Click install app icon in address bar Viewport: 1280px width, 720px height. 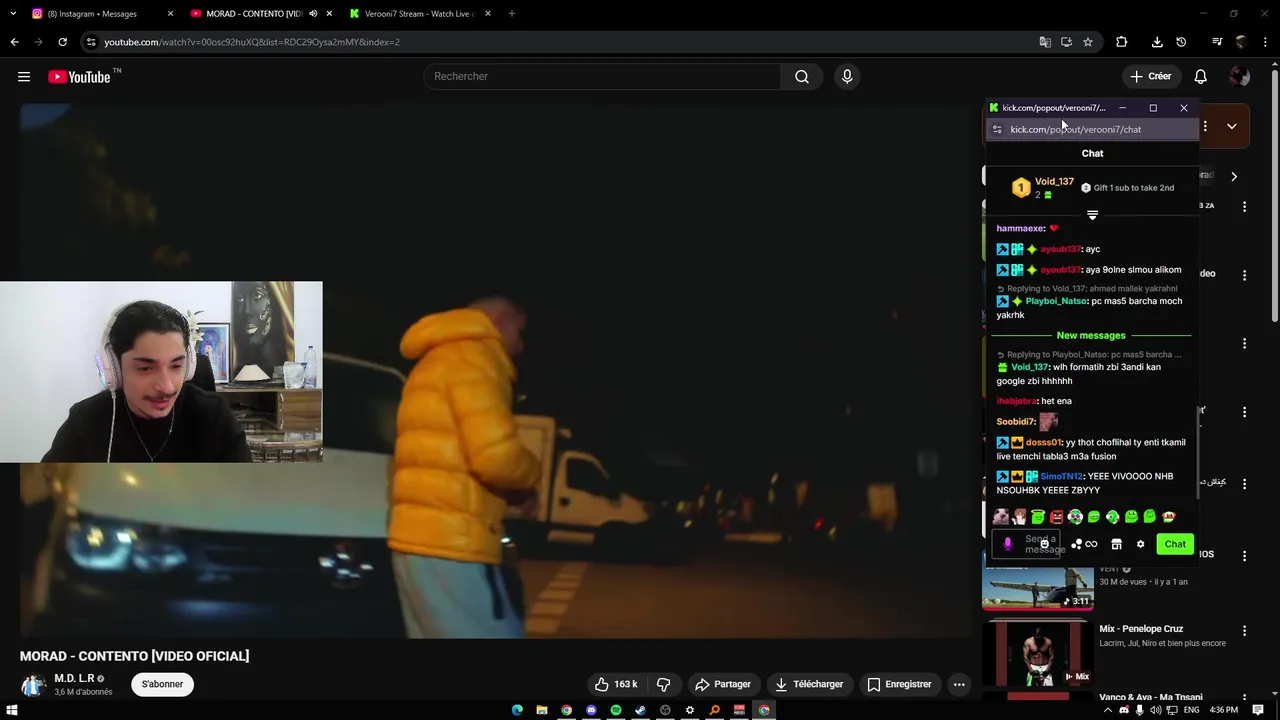1066,42
